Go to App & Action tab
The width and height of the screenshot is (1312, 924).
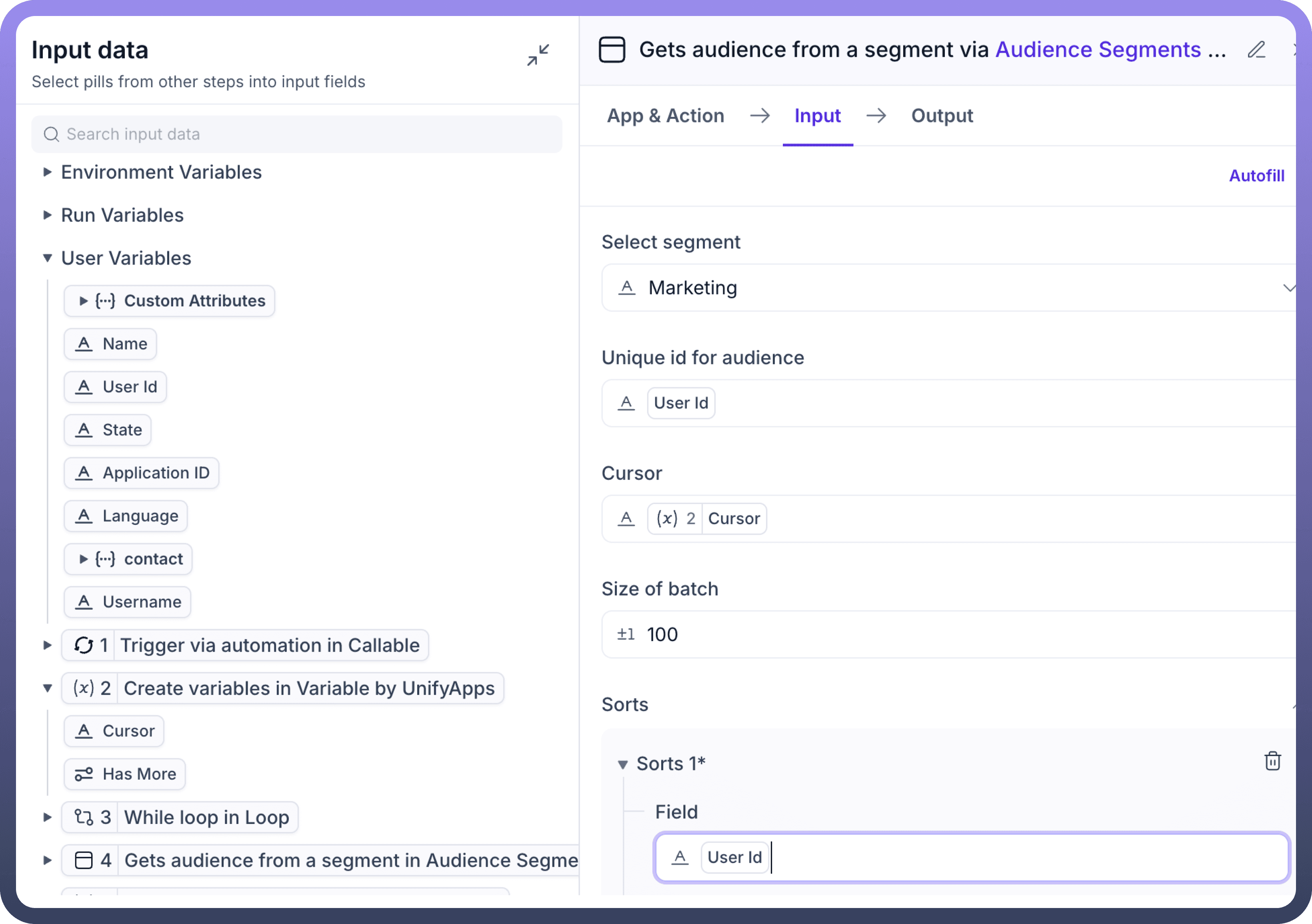click(x=665, y=116)
